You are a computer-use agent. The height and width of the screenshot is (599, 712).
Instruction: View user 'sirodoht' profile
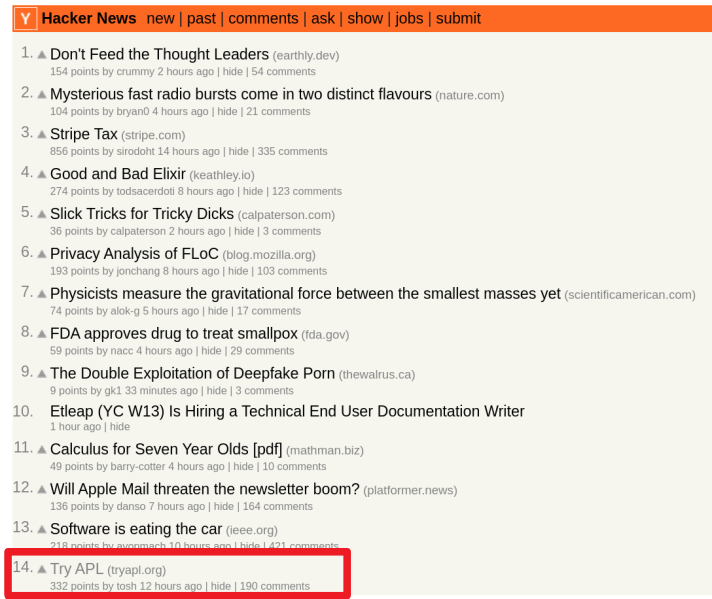tap(135, 152)
